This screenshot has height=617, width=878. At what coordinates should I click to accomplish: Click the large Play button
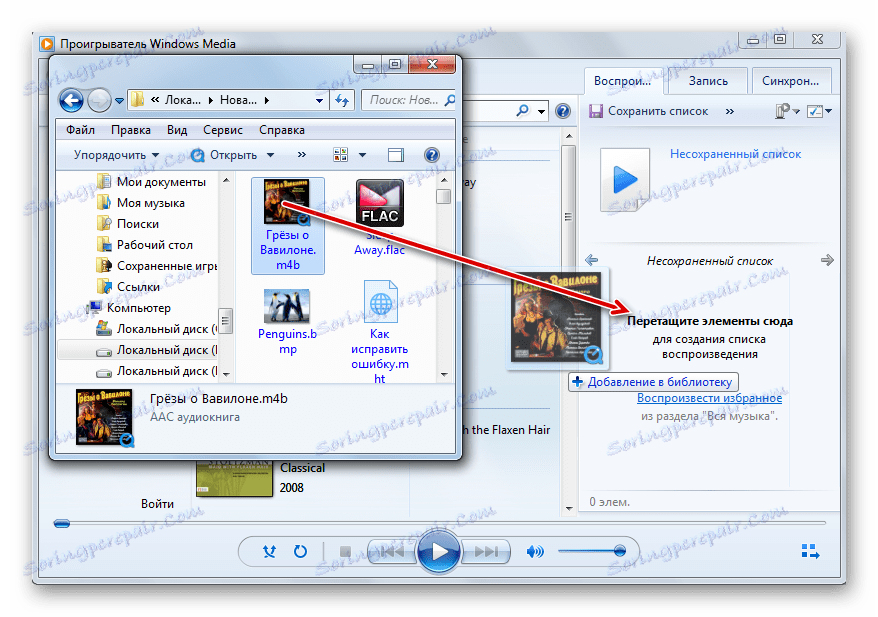(439, 552)
